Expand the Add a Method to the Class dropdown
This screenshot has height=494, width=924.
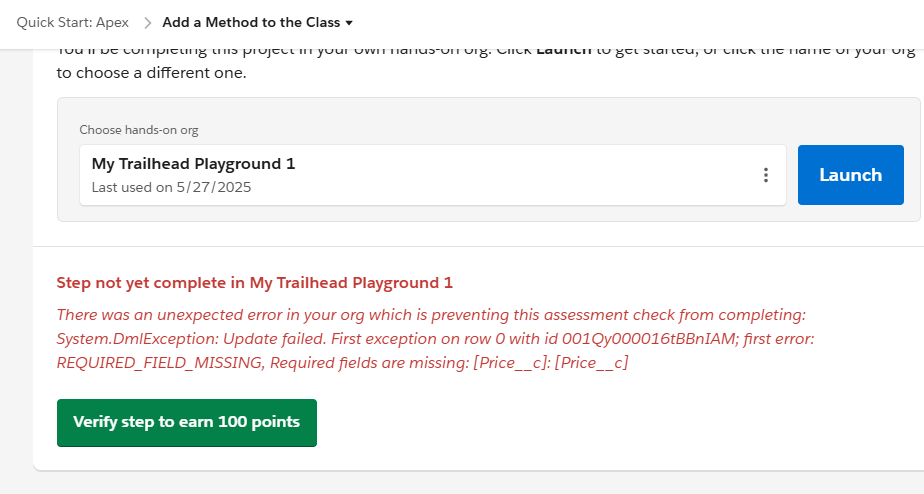[x=258, y=22]
